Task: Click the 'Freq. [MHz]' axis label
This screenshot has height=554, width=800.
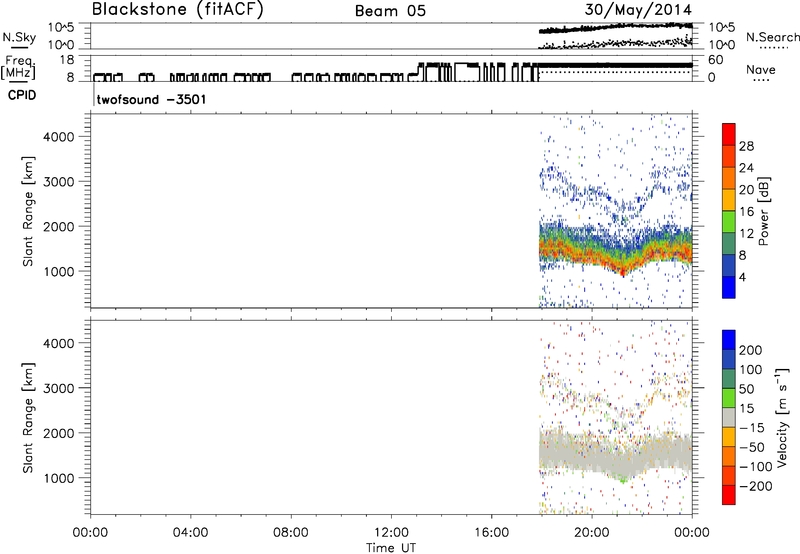Action: (x=18, y=68)
